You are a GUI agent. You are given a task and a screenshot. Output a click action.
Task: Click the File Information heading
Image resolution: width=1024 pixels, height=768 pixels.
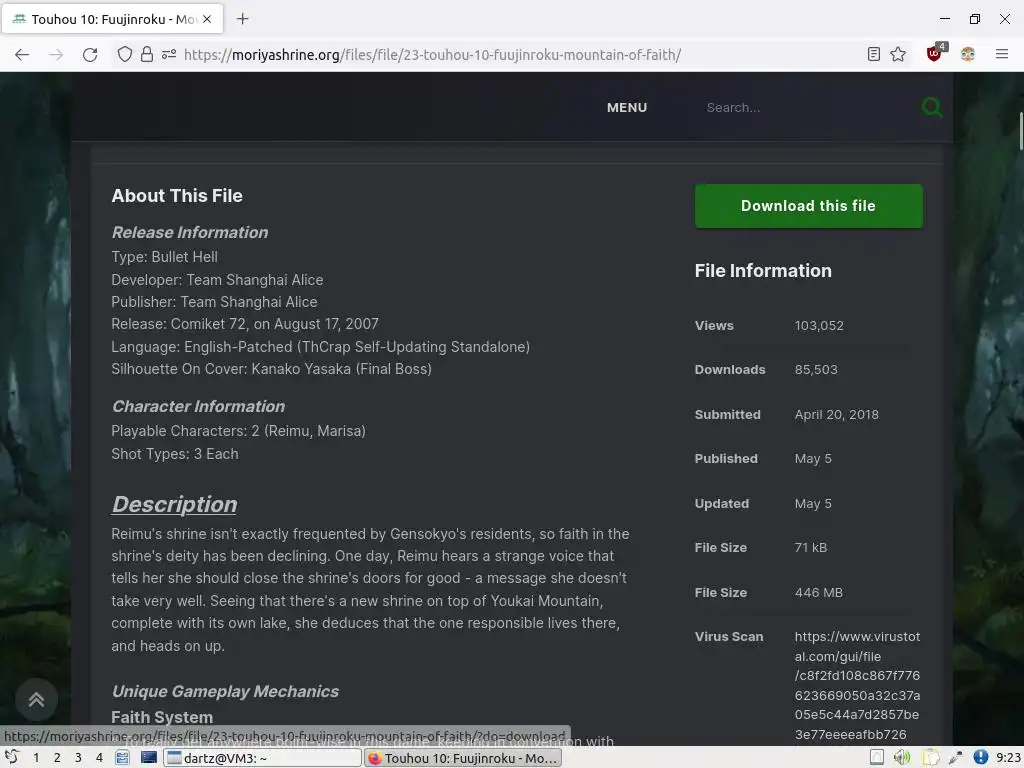763,270
